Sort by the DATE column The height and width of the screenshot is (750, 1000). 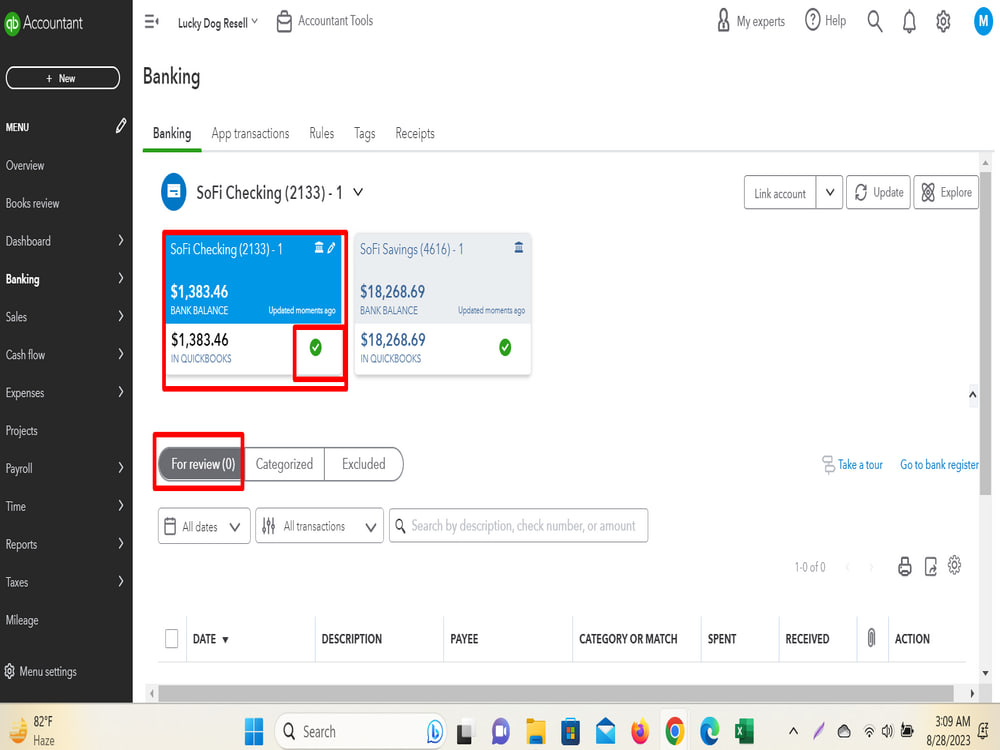(210, 638)
